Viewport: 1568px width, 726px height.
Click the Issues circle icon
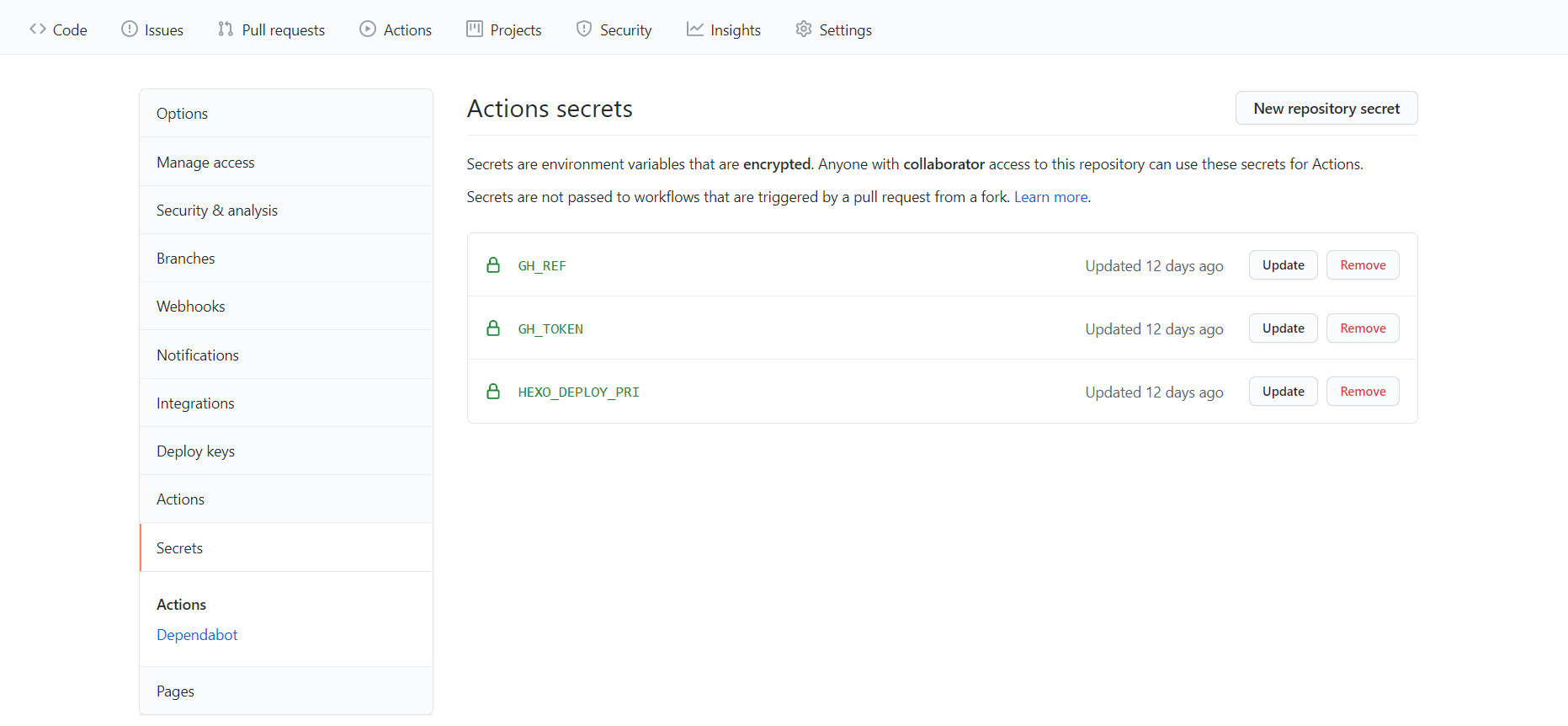(x=129, y=29)
